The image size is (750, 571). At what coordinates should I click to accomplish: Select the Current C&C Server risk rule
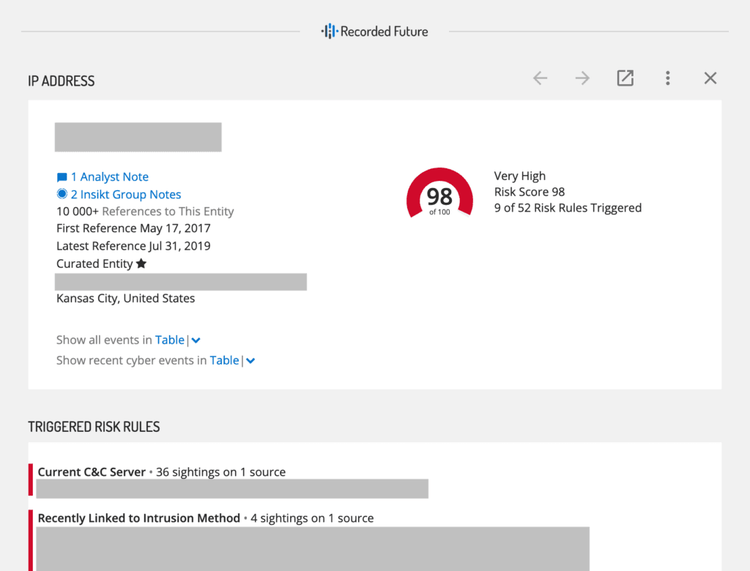[x=92, y=472]
